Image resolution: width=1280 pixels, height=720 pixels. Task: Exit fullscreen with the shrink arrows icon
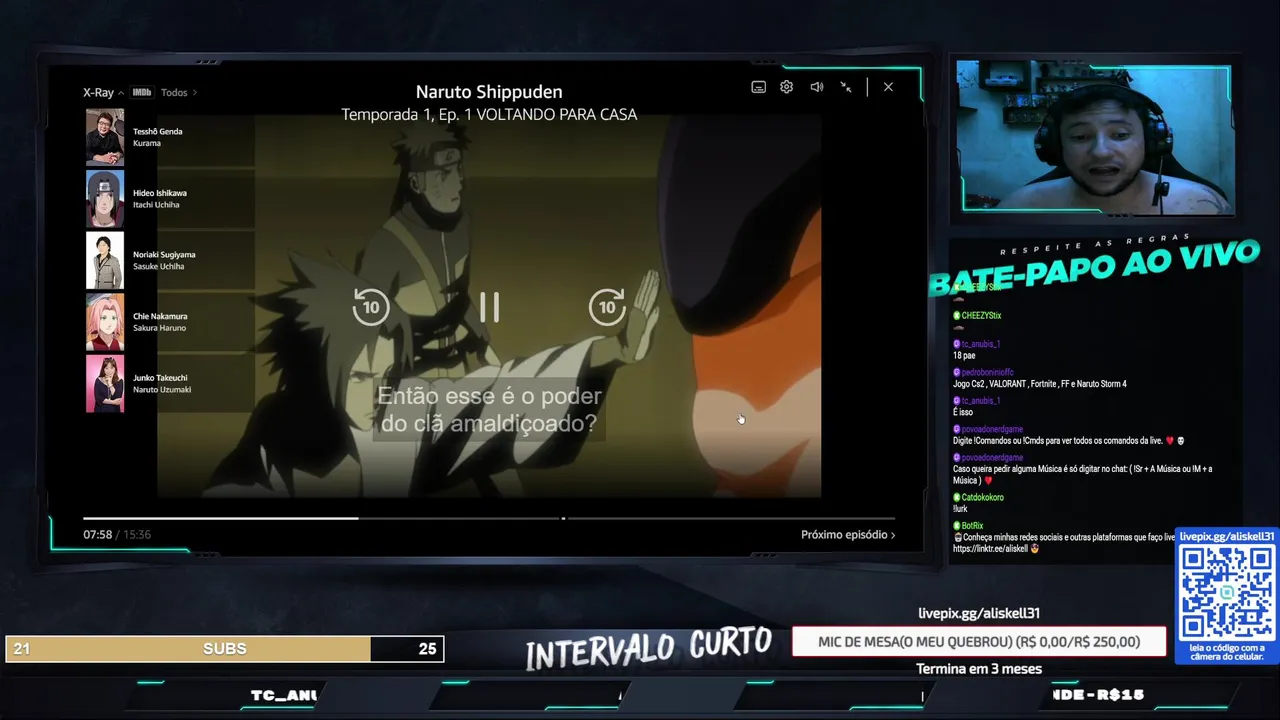tap(846, 87)
